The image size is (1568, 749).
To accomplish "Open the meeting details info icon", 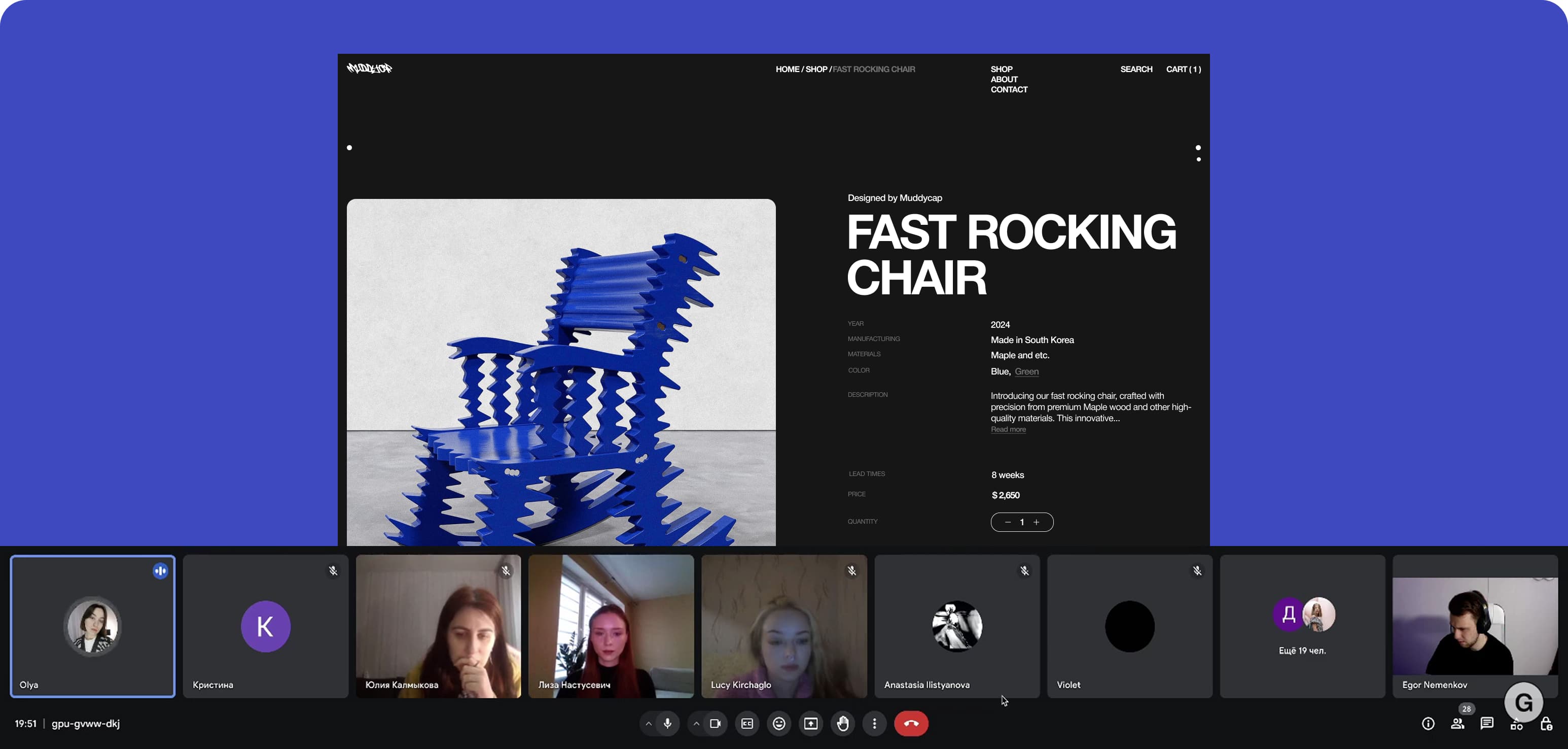I will click(1428, 724).
